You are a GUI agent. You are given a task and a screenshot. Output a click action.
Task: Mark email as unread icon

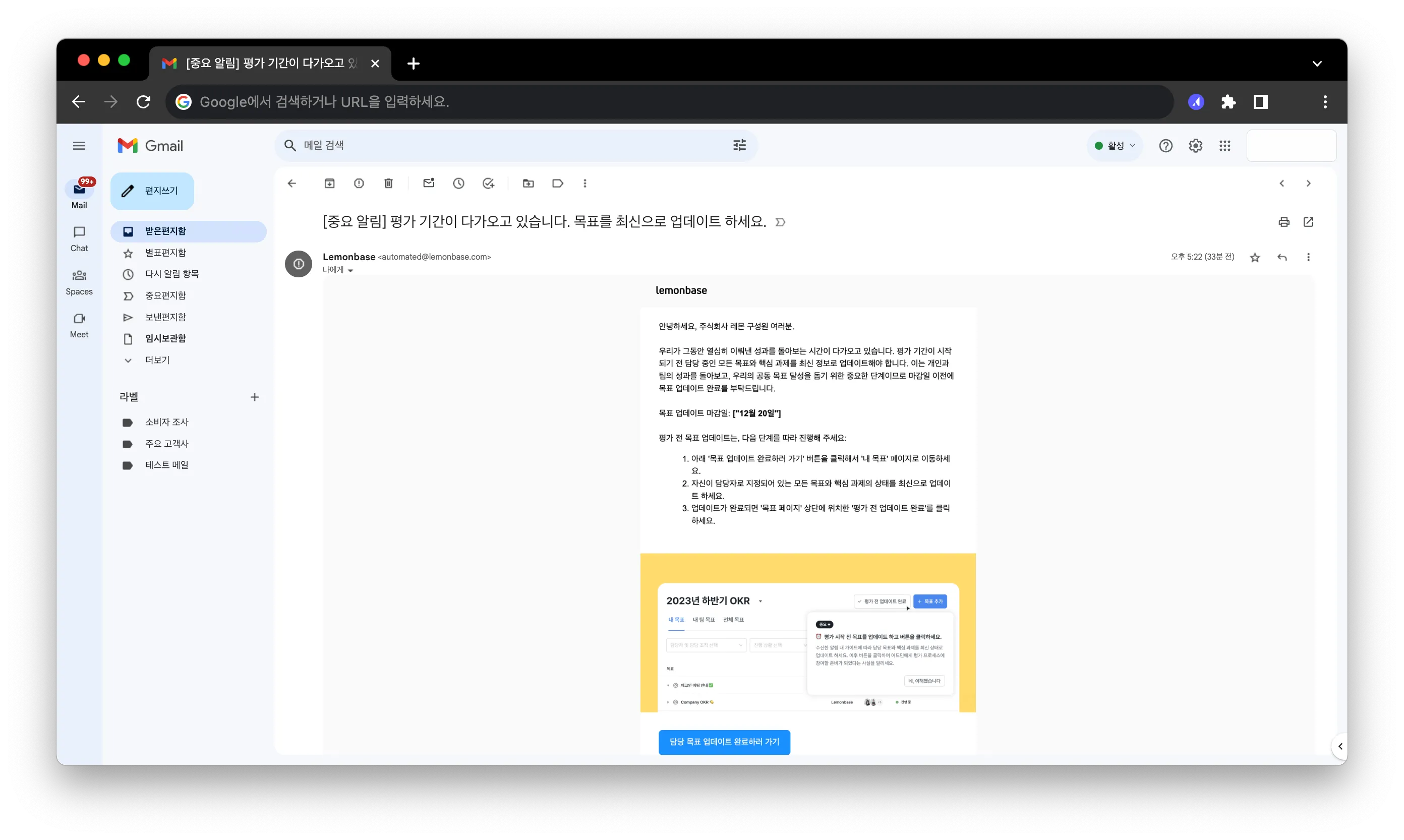[x=429, y=183]
